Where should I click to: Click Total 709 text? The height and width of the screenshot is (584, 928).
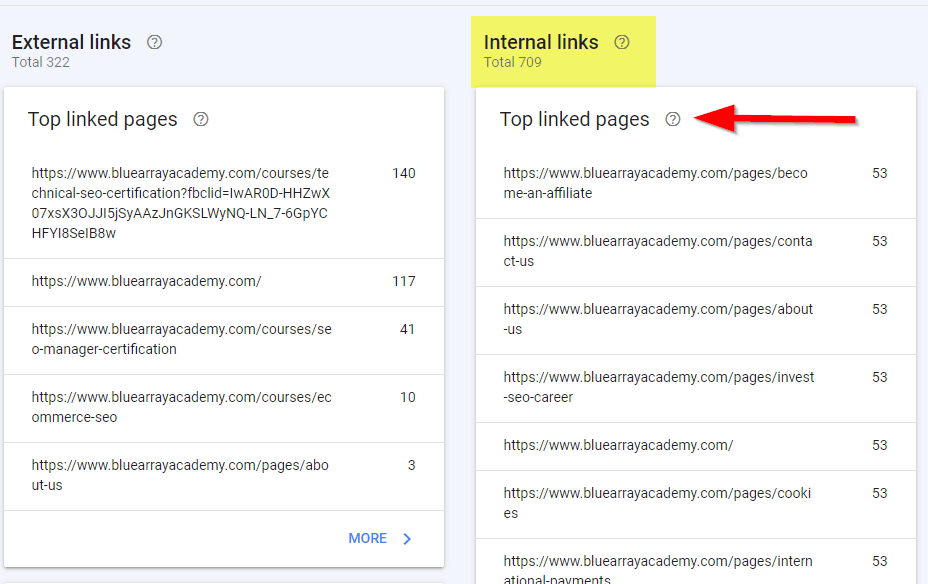[513, 62]
